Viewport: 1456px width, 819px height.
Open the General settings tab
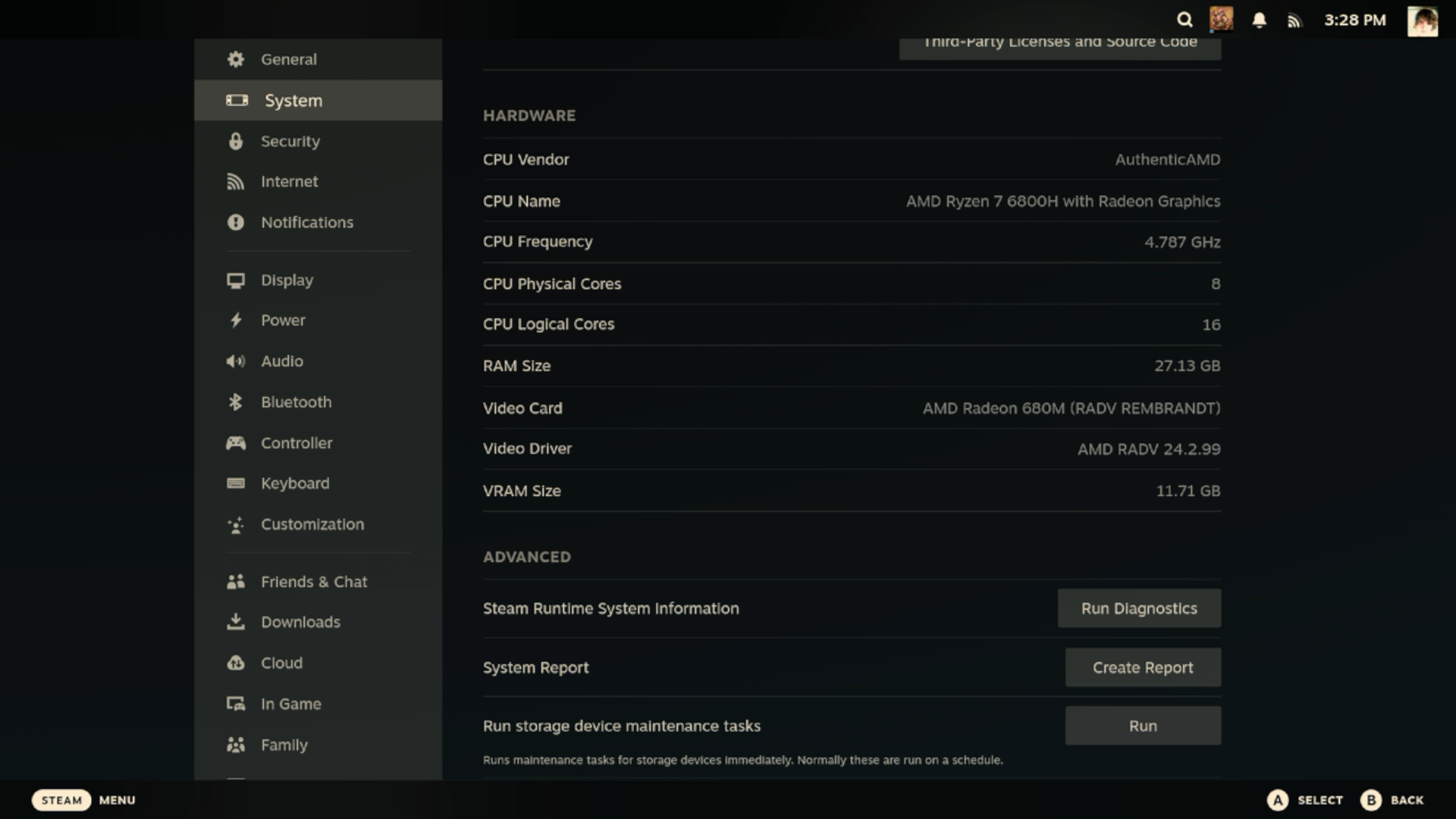click(x=318, y=59)
